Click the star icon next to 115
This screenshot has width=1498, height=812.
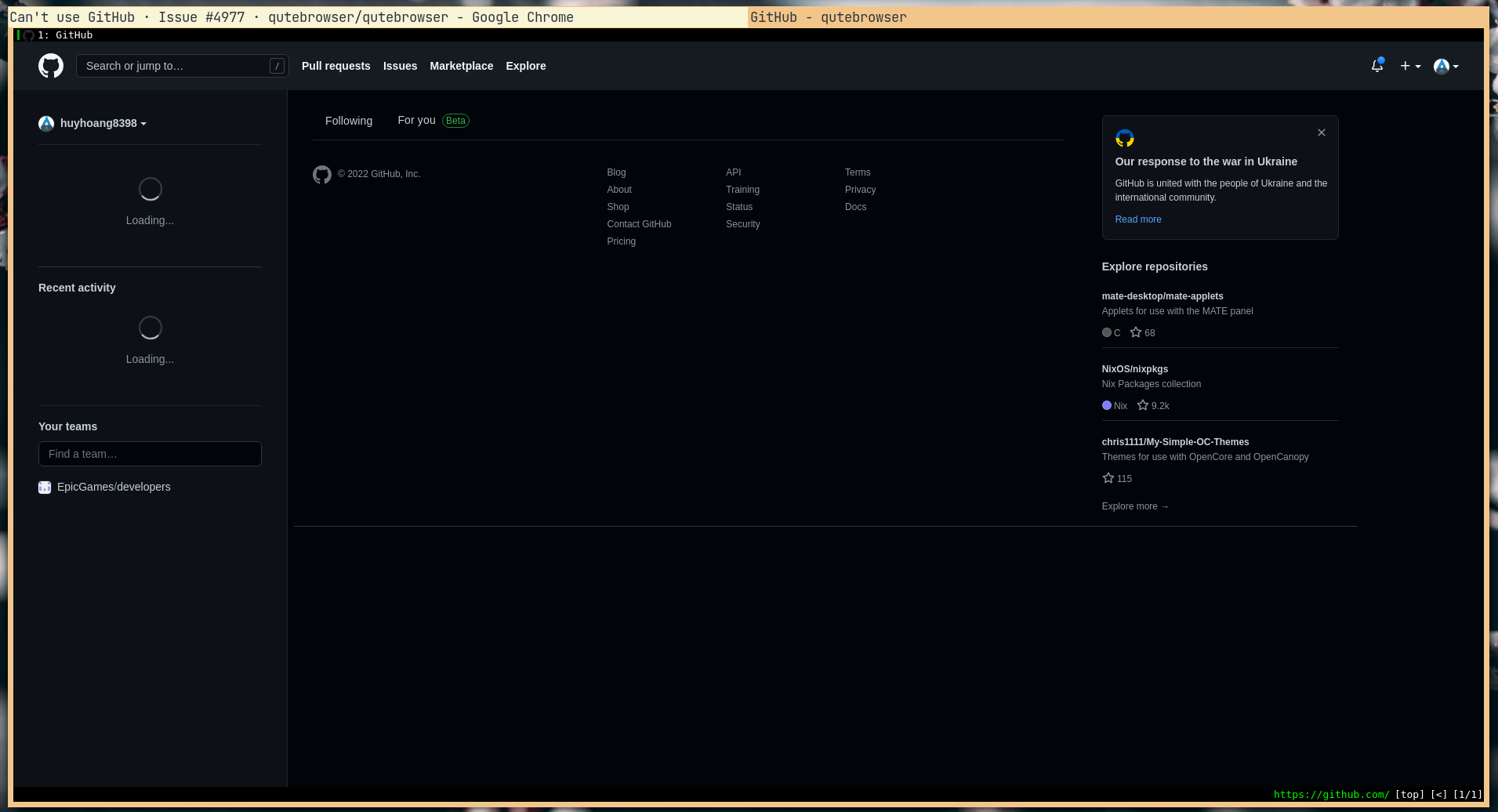(1108, 478)
